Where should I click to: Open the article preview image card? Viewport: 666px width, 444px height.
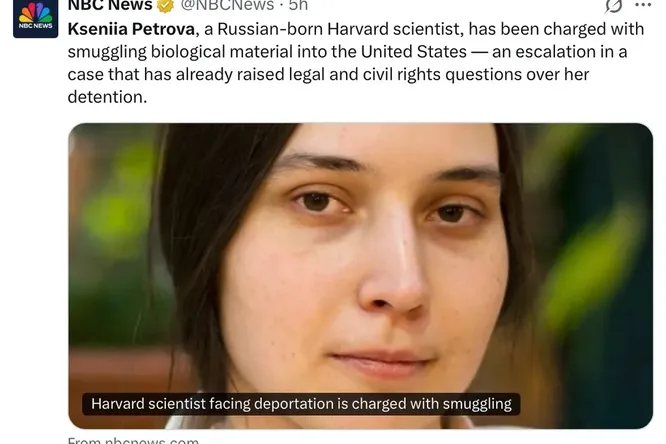coord(360,276)
